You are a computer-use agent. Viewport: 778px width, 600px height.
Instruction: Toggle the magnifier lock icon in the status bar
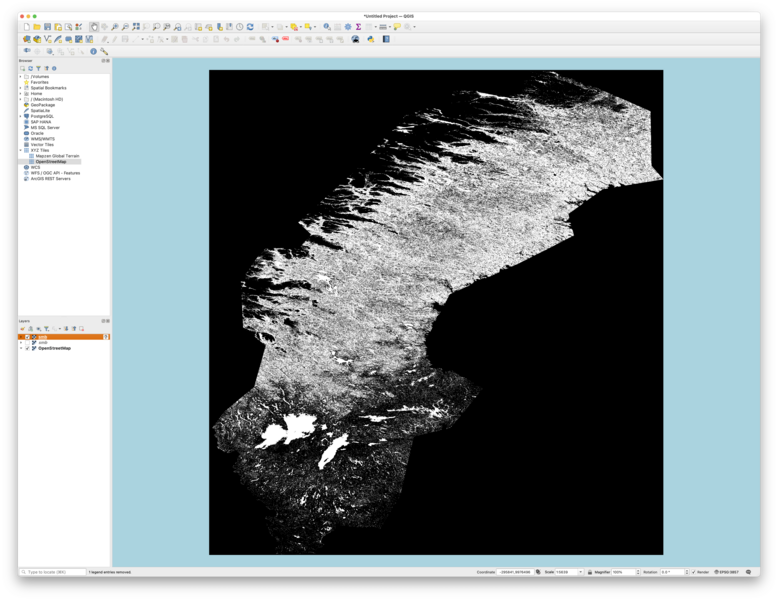[x=589, y=572]
